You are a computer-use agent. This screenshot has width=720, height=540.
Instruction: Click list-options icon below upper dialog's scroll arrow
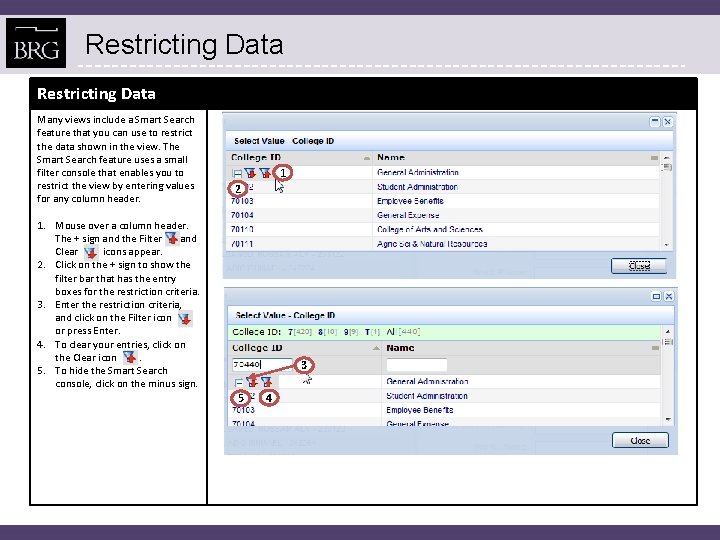point(667,167)
